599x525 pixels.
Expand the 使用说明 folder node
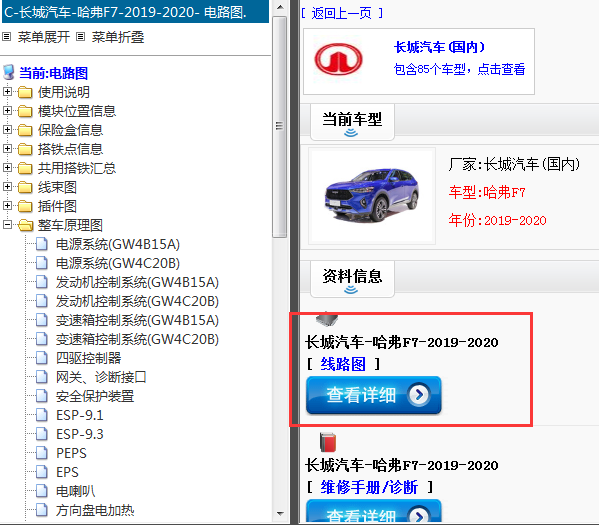[7, 92]
